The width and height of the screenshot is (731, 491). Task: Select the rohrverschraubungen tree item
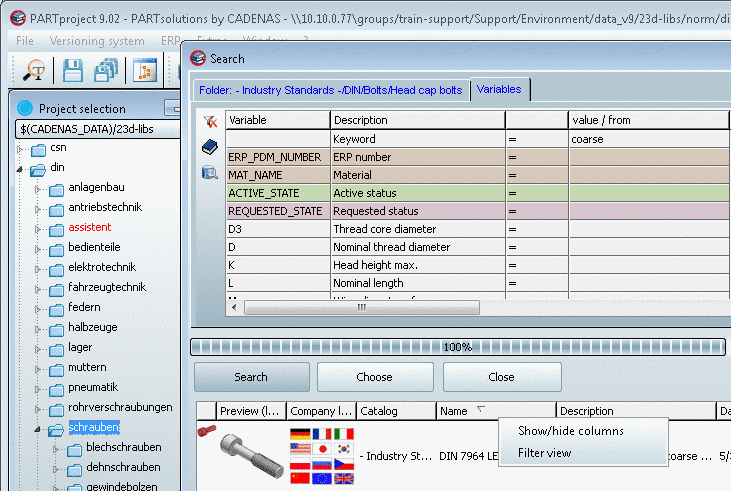120,407
